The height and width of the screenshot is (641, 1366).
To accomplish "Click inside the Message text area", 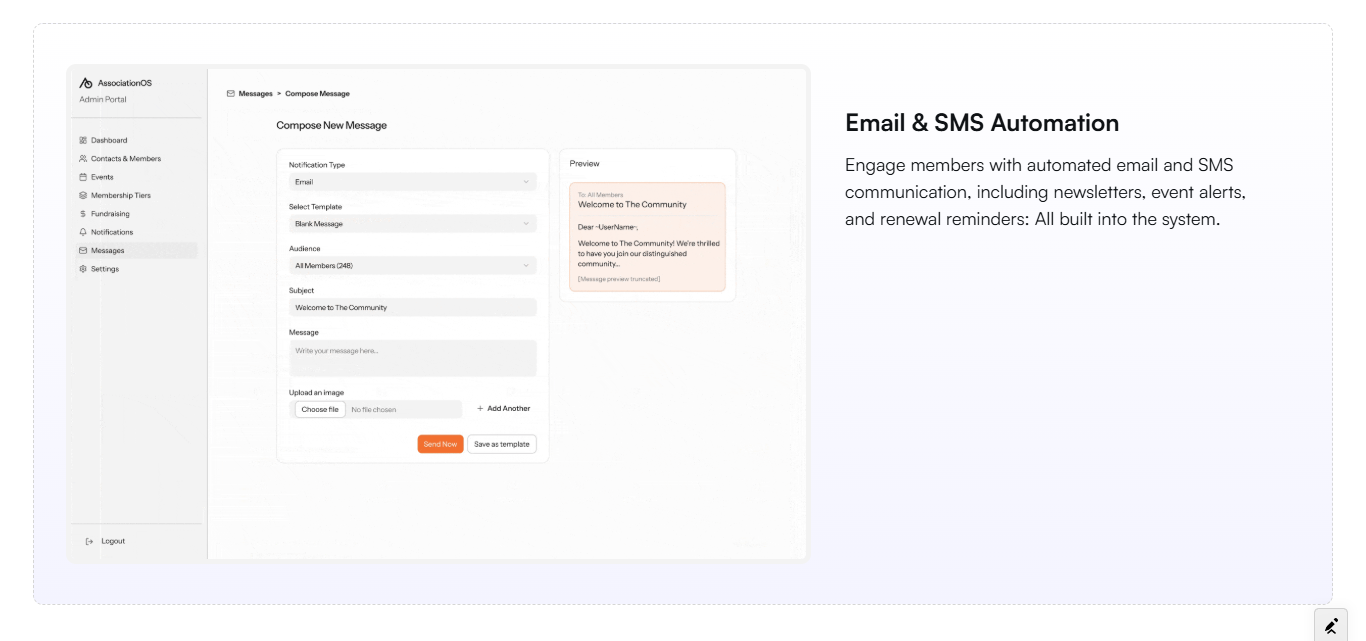I will pyautogui.click(x=413, y=357).
